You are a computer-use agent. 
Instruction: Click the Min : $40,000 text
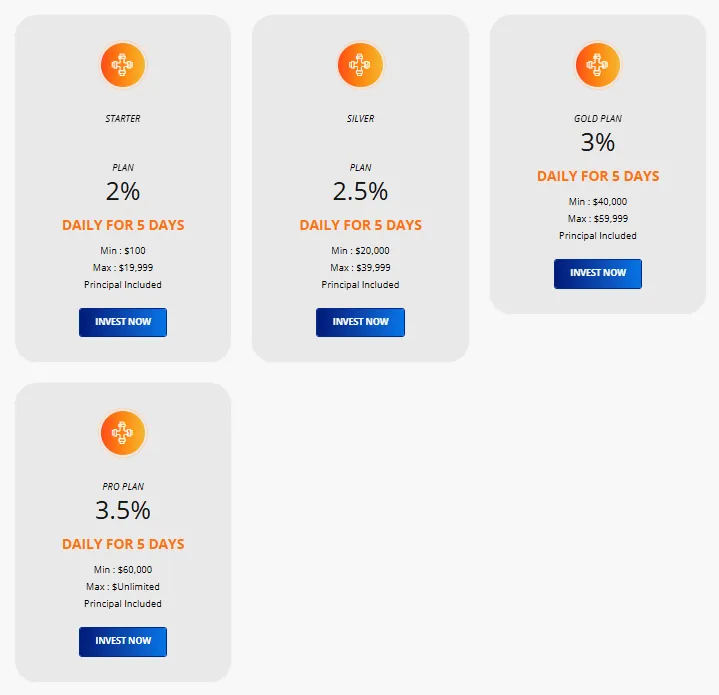coord(598,202)
